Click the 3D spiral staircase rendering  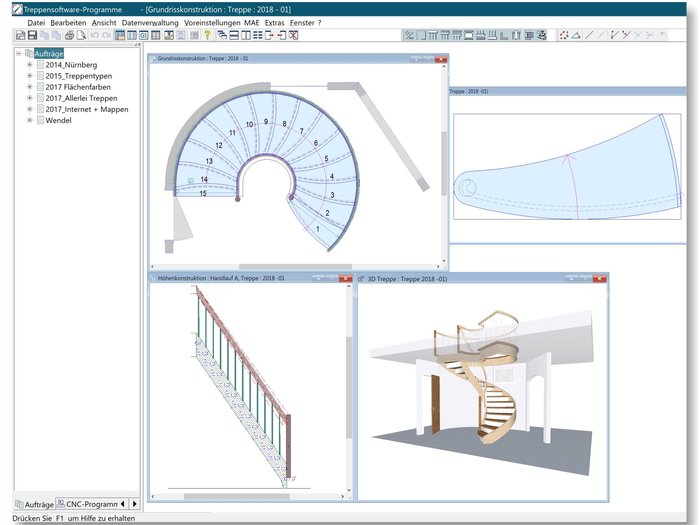coord(482,379)
